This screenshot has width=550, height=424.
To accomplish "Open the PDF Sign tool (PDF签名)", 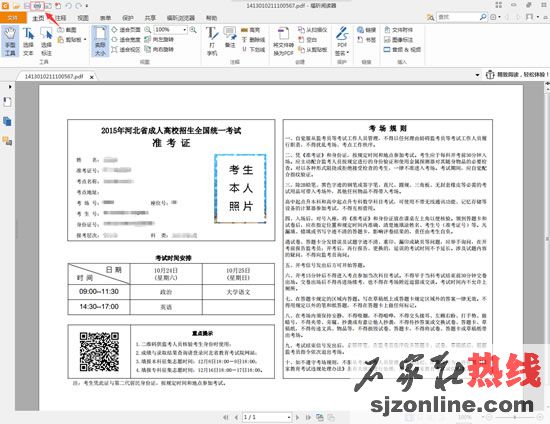I will [x=342, y=41].
